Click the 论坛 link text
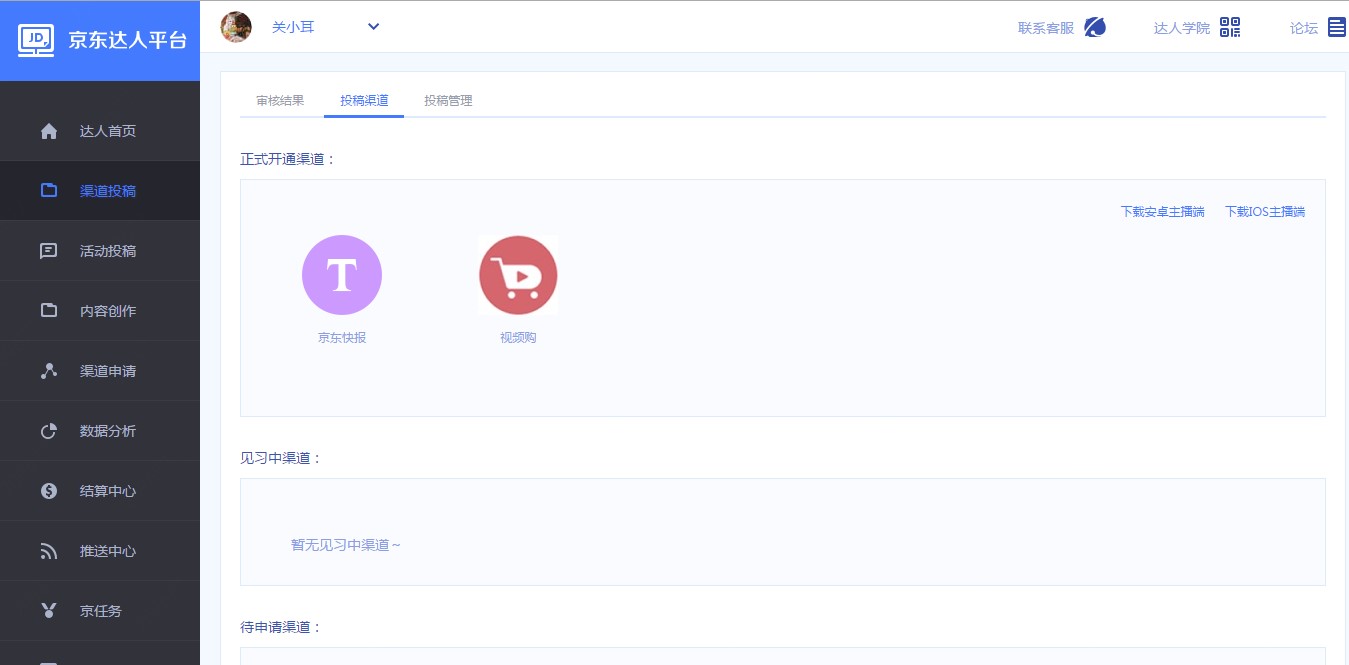 point(1304,28)
